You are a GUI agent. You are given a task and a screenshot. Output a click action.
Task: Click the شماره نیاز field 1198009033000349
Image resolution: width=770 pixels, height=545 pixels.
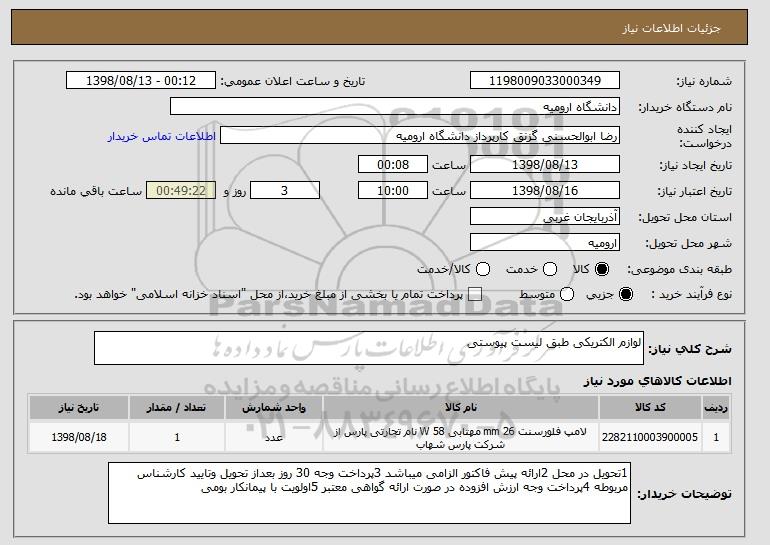pyautogui.click(x=545, y=81)
